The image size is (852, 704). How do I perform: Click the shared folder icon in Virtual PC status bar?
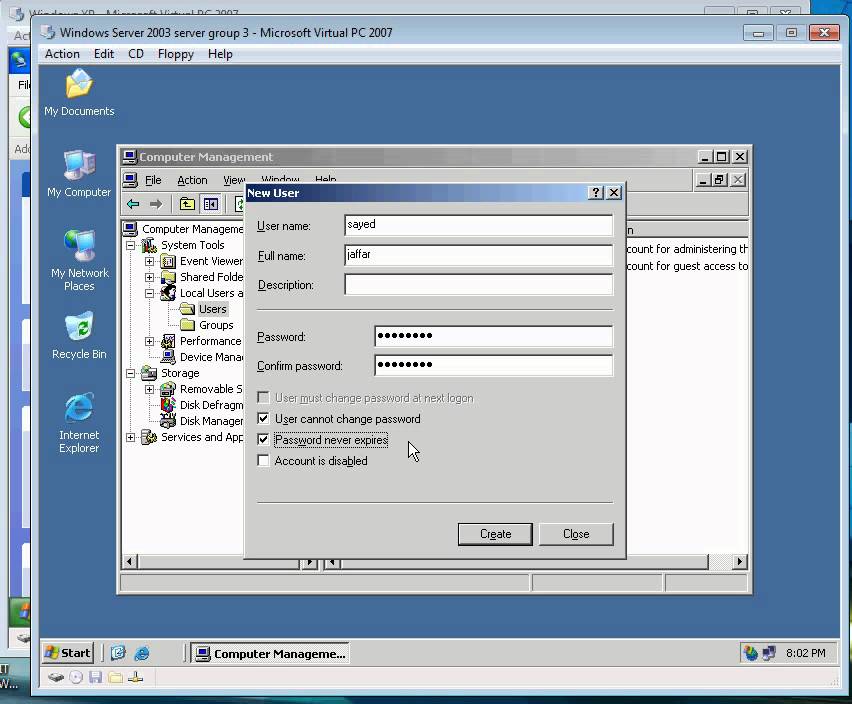pos(115,677)
